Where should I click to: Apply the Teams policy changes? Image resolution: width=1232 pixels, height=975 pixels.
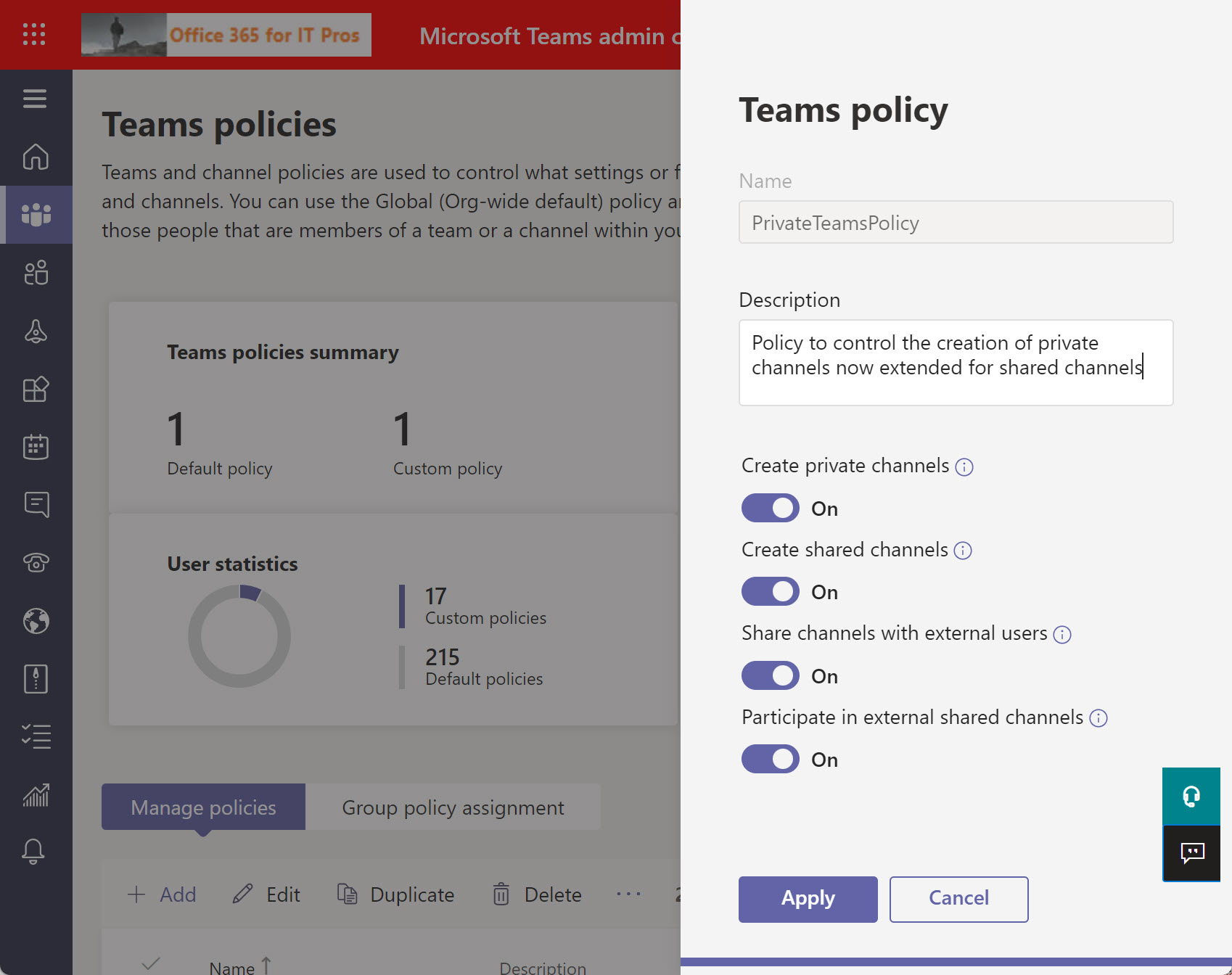(x=808, y=899)
